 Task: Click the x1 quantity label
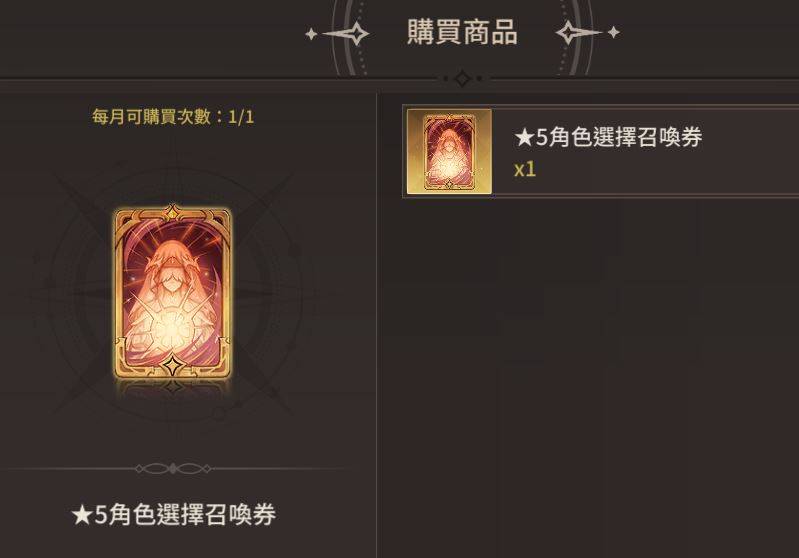click(525, 169)
